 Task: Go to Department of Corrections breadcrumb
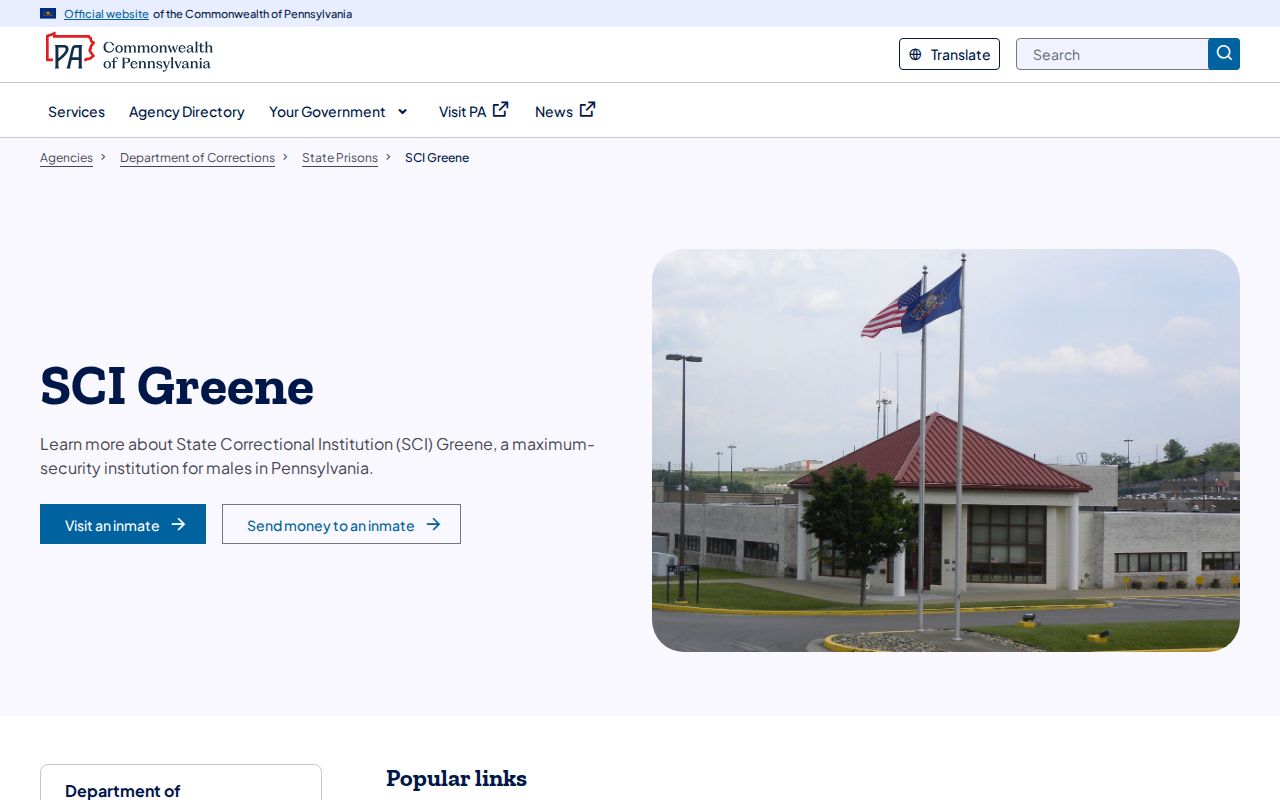point(197,158)
